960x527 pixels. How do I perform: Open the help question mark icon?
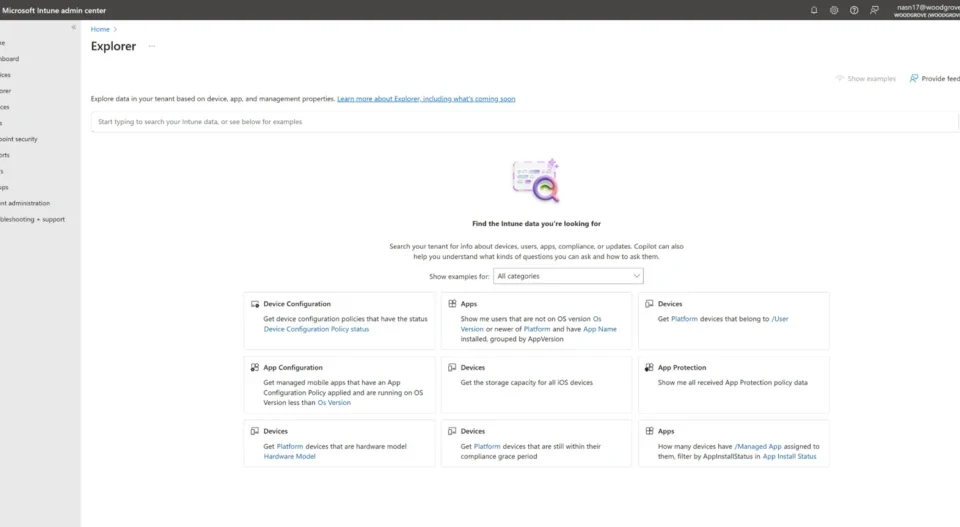854,10
